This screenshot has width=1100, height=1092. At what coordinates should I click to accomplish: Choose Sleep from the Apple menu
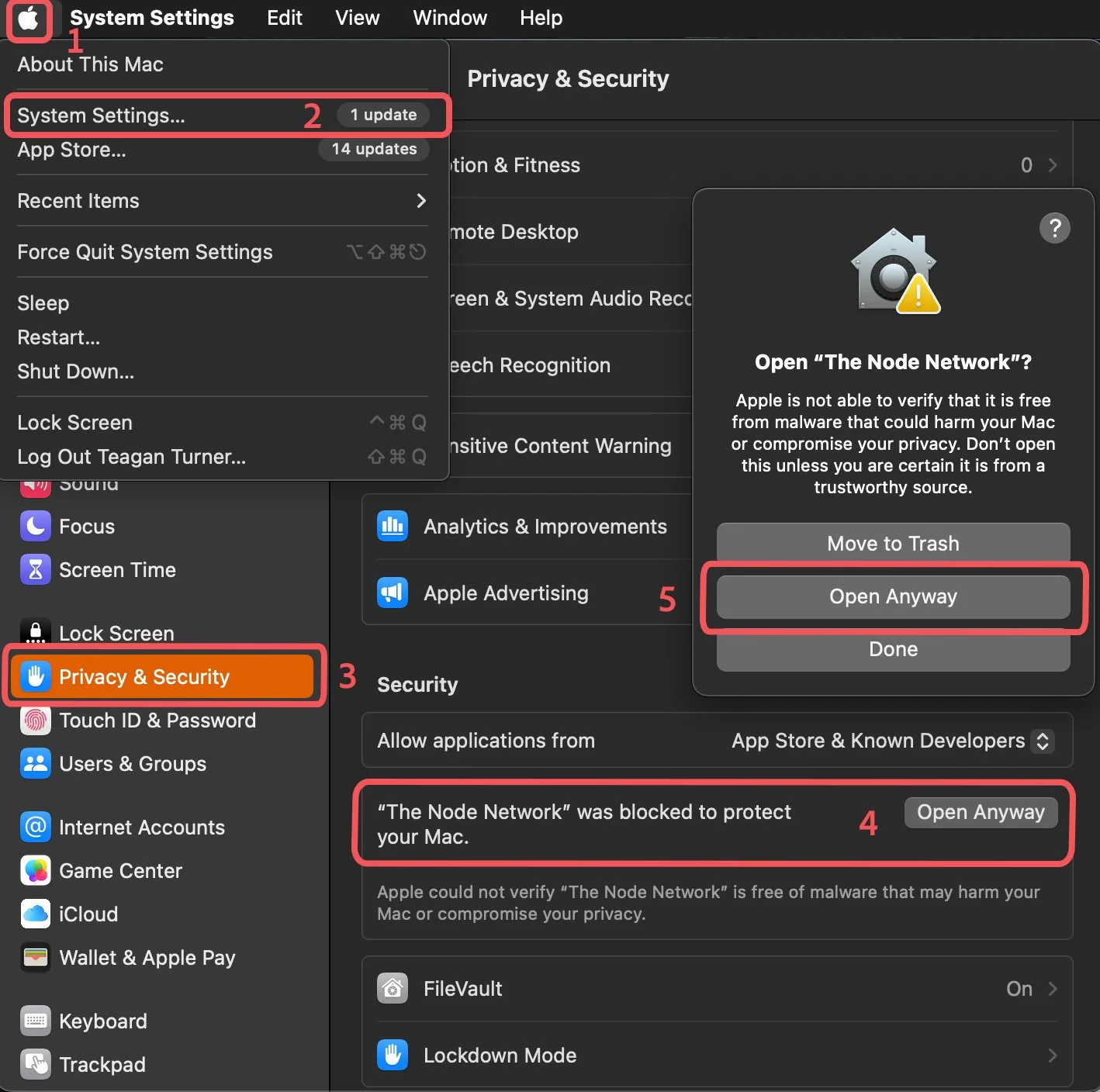tap(222, 303)
